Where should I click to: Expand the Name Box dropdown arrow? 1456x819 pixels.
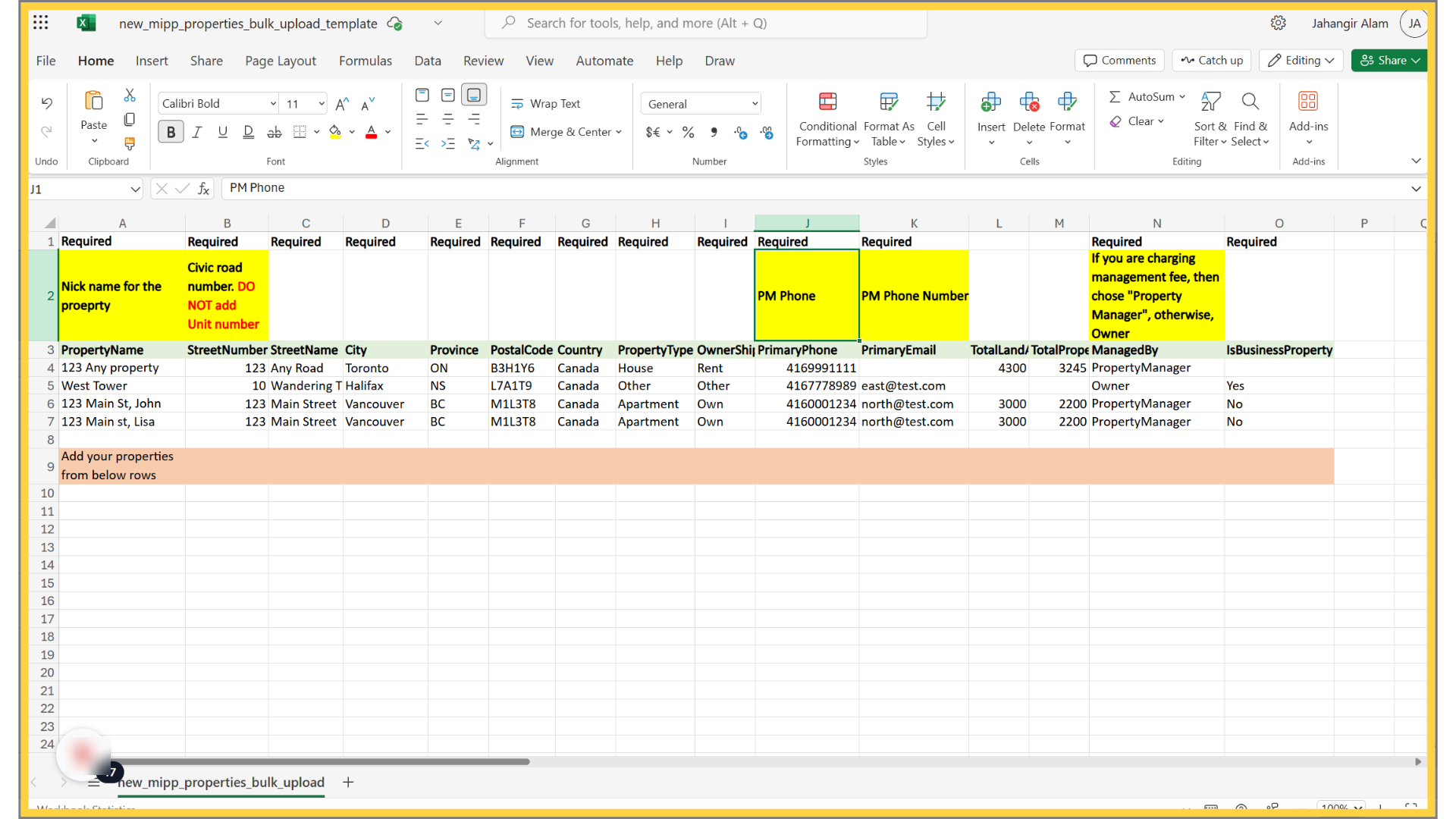point(135,189)
